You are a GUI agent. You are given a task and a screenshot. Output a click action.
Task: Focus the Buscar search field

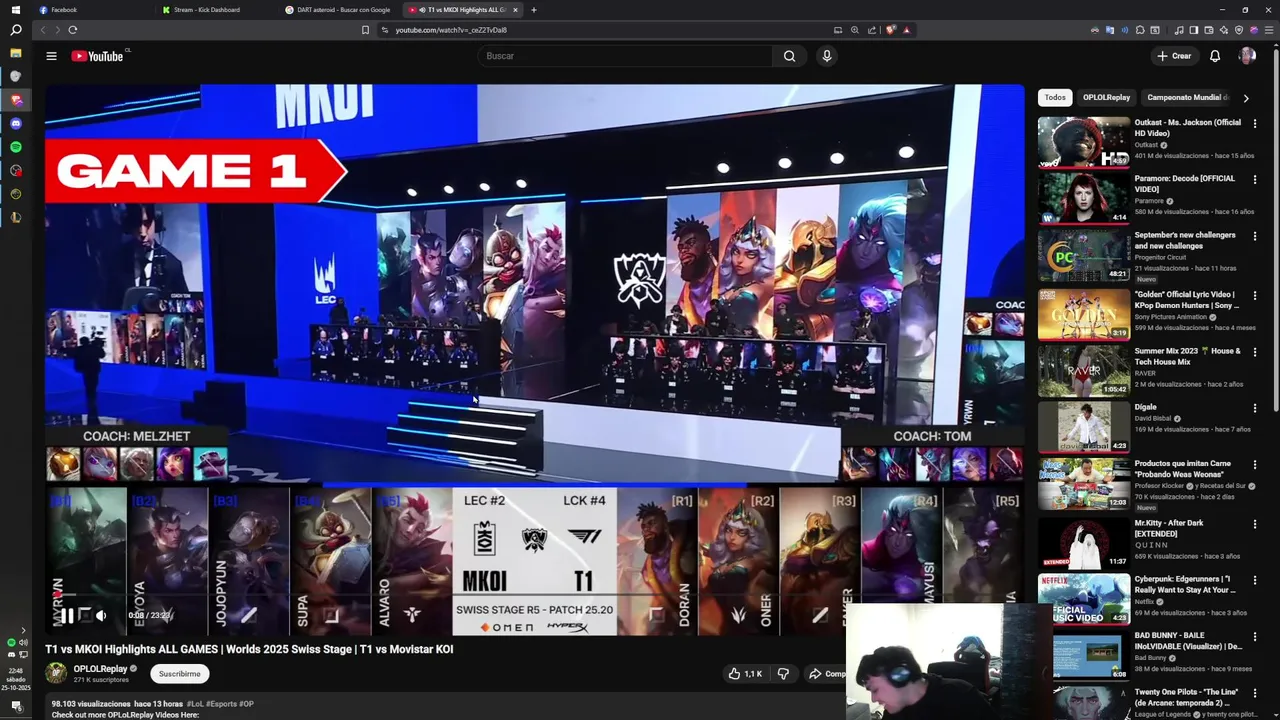click(x=625, y=56)
